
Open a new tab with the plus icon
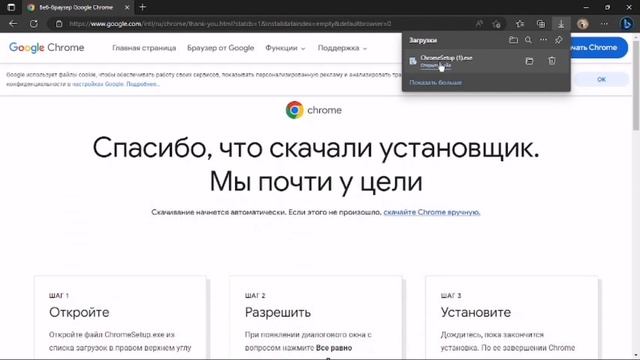click(x=142, y=7)
